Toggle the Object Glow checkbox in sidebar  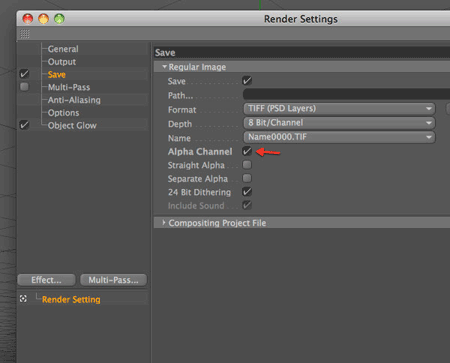click(x=24, y=125)
